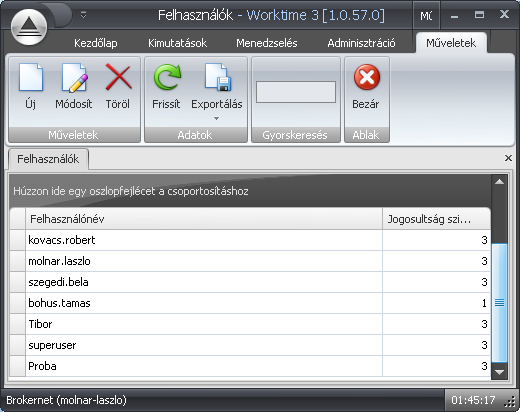Click the Töröl delete icon
This screenshot has height=412, width=520.
[118, 77]
